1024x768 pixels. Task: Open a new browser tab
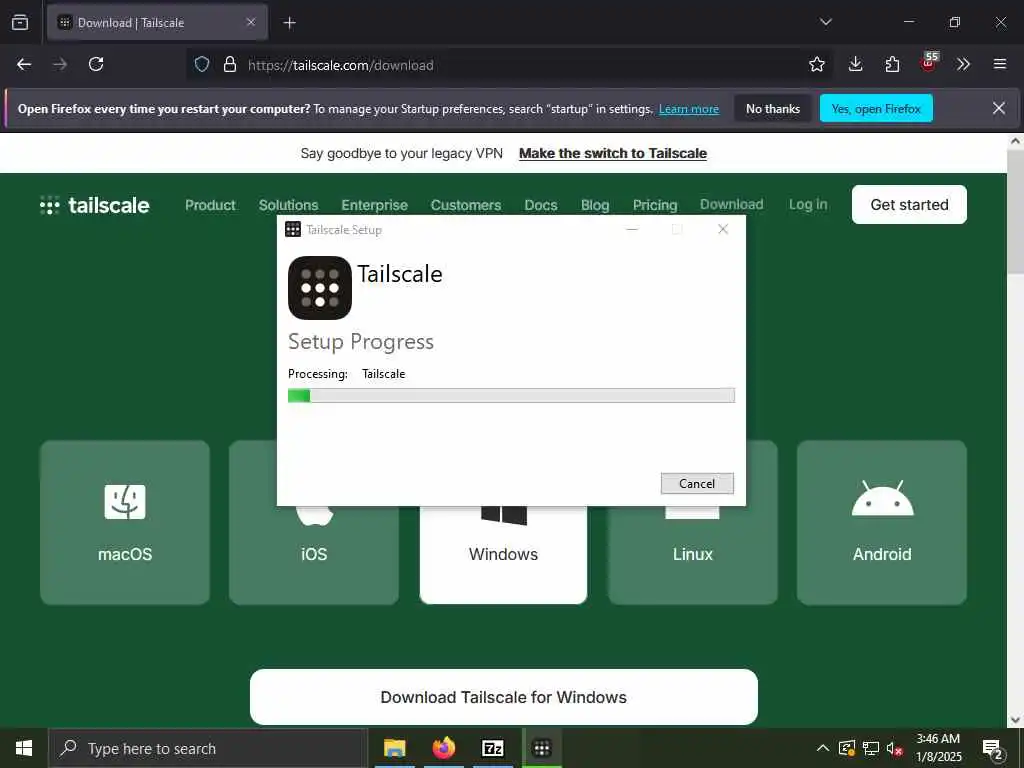point(289,23)
